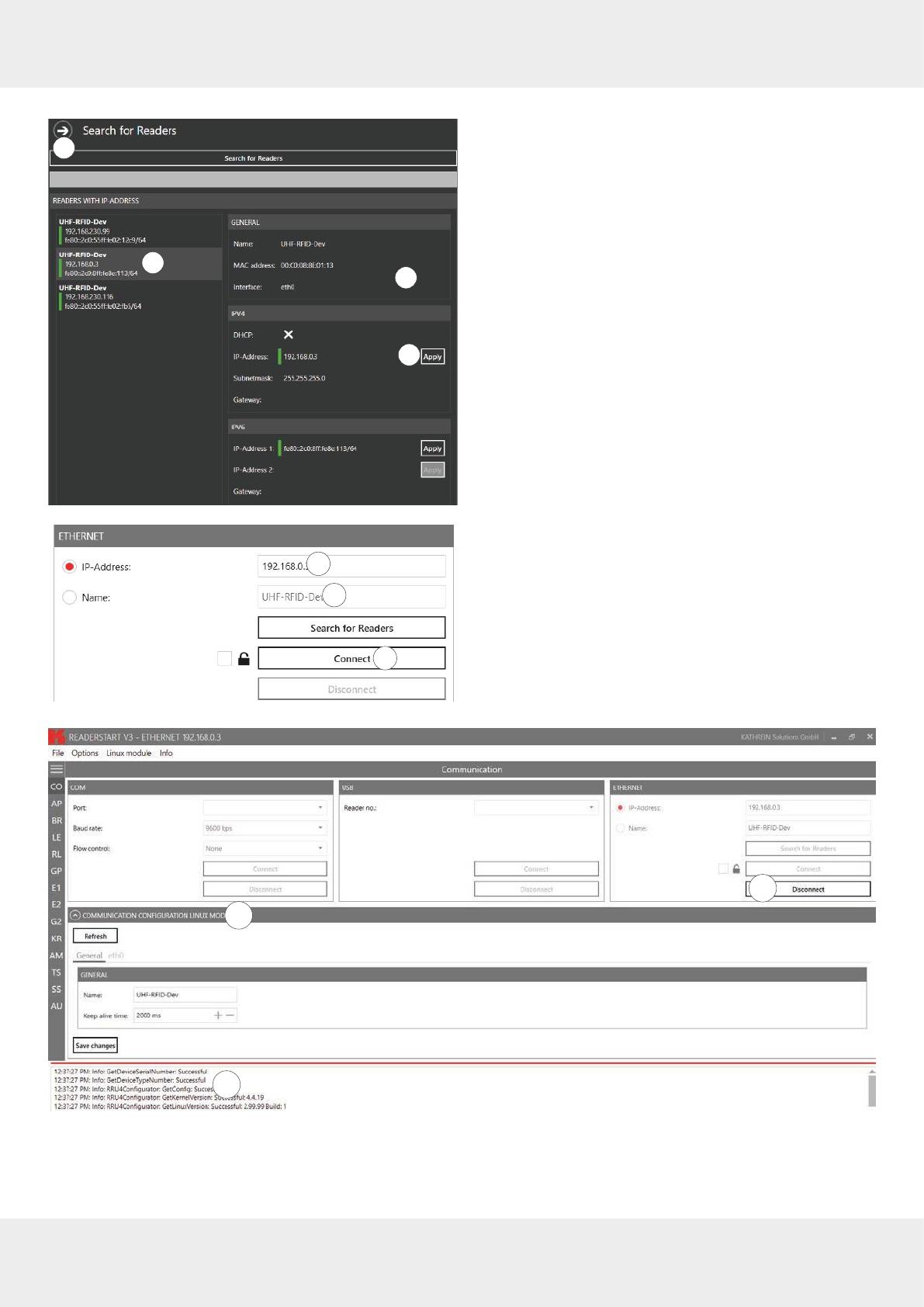Click Disconnect in the USB section
This screenshot has width=924, height=1307.
tap(536, 889)
